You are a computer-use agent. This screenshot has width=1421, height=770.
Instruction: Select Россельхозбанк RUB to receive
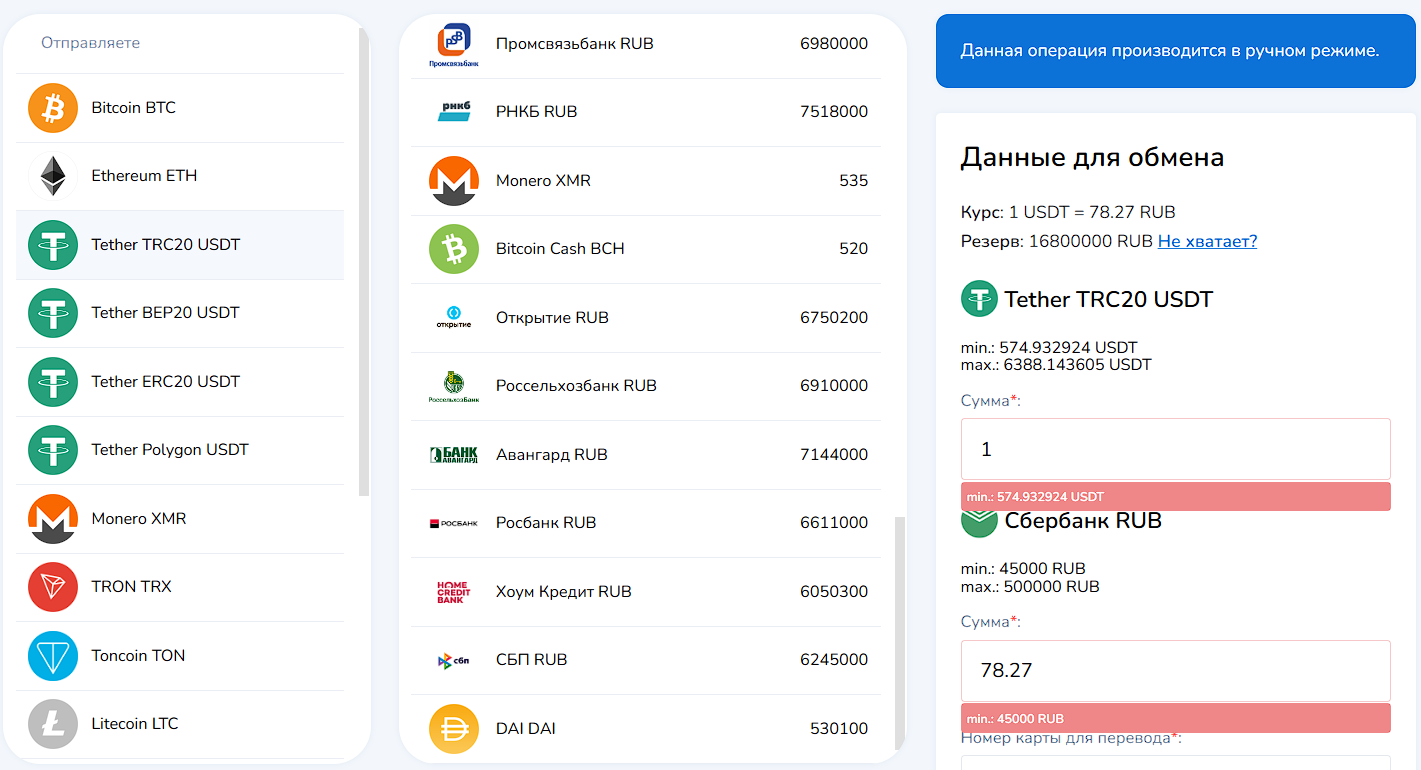point(646,386)
